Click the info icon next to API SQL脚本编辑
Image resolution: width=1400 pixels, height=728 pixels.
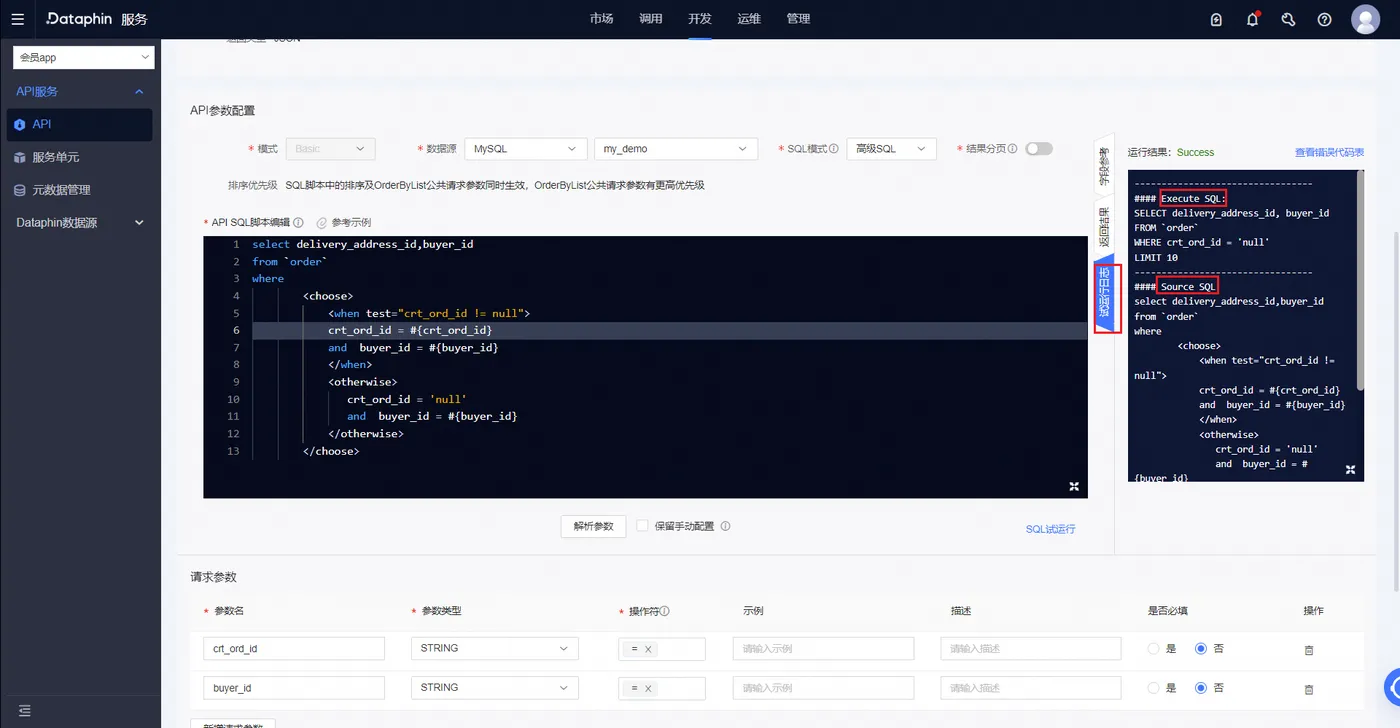click(x=298, y=222)
